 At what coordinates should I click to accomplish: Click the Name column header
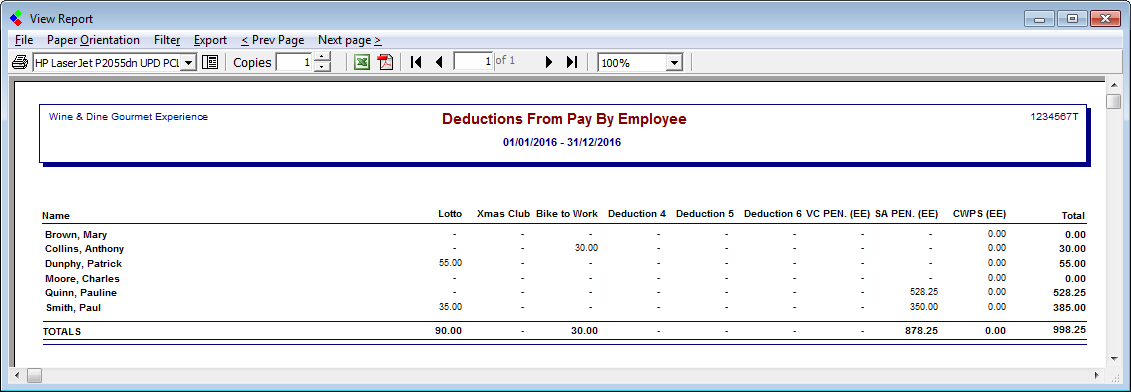pos(56,215)
